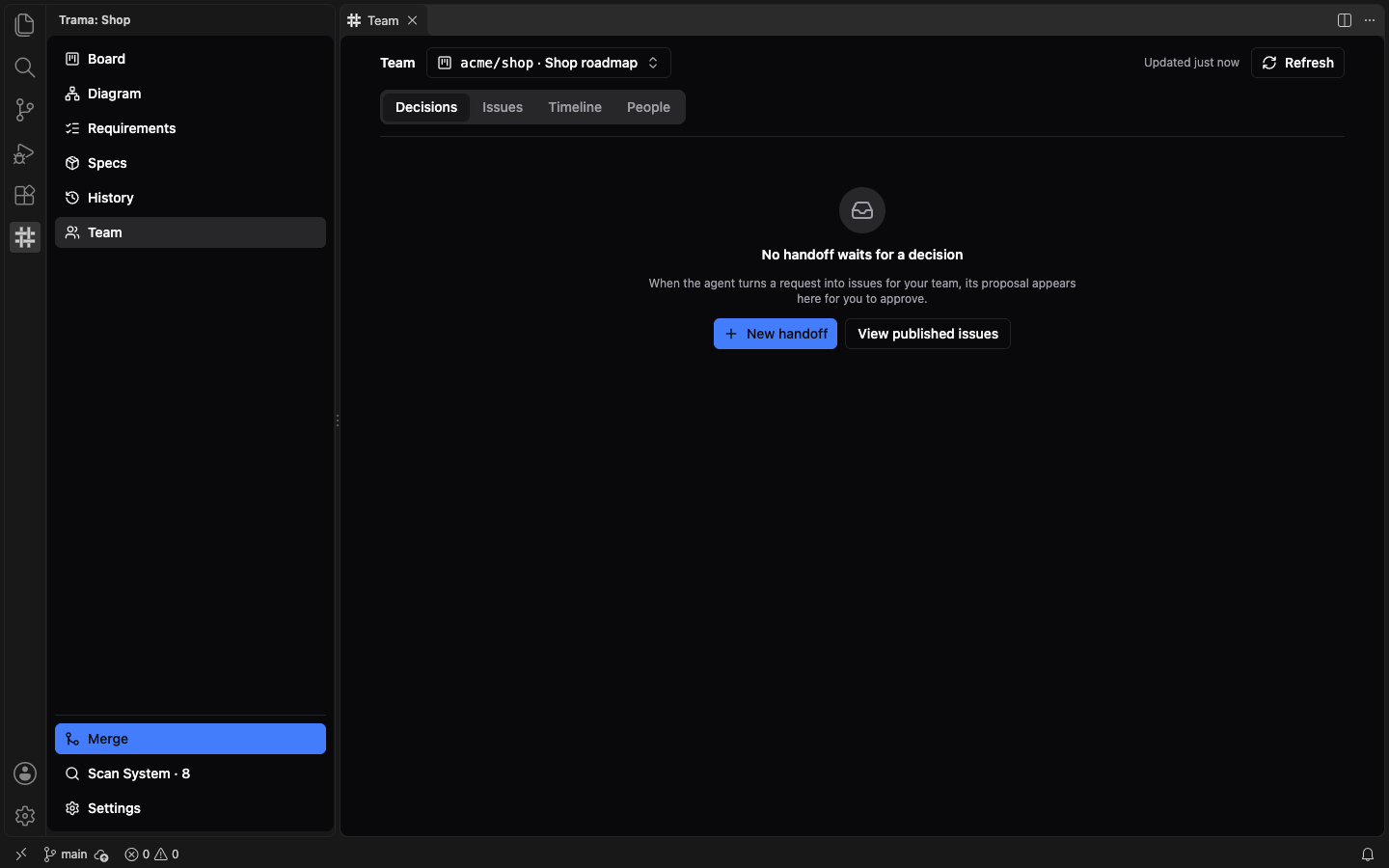The height and width of the screenshot is (868, 1389).
Task: Open Scan System · 8
Action: pyautogui.click(x=190, y=773)
